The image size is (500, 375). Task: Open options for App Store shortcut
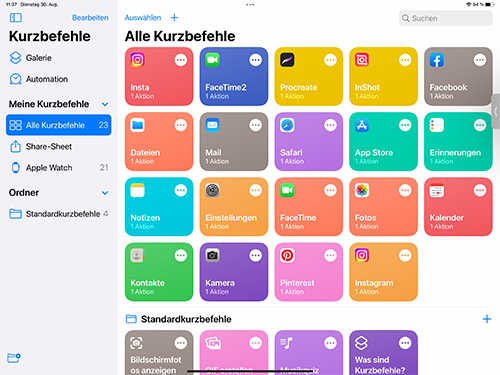tap(405, 125)
